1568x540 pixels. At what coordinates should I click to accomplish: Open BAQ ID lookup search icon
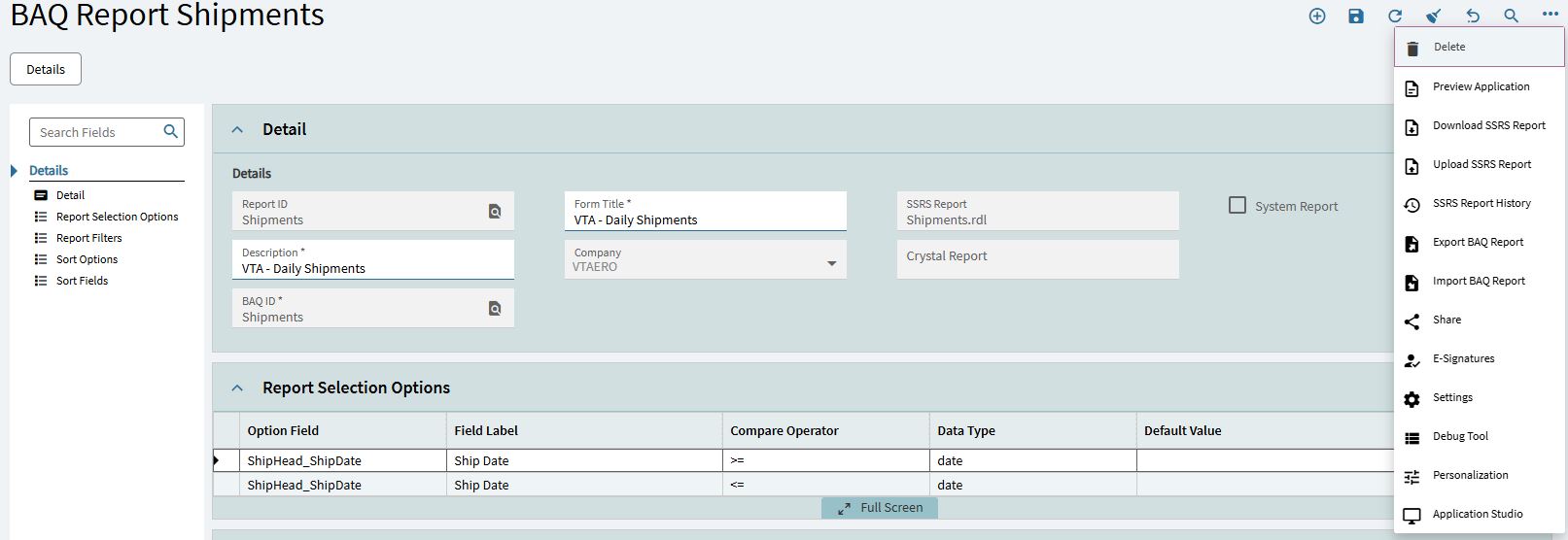coord(495,308)
